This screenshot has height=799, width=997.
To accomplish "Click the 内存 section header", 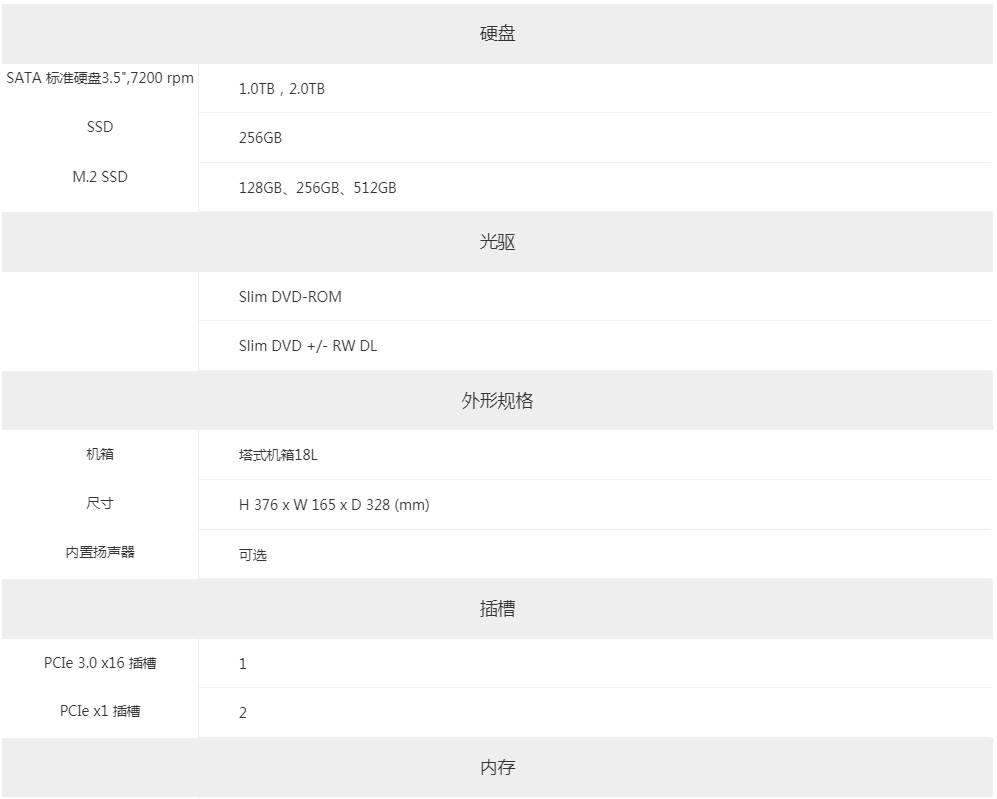I will [x=497, y=767].
